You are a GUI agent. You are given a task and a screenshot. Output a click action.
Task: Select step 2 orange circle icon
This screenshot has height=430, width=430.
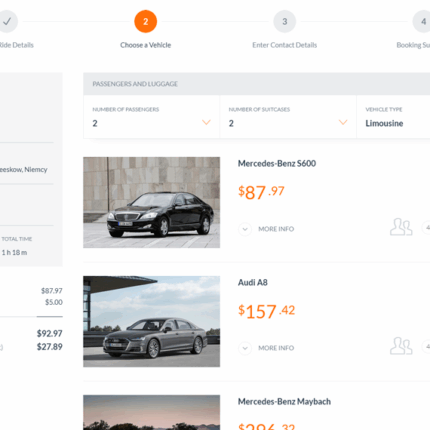[x=146, y=22]
